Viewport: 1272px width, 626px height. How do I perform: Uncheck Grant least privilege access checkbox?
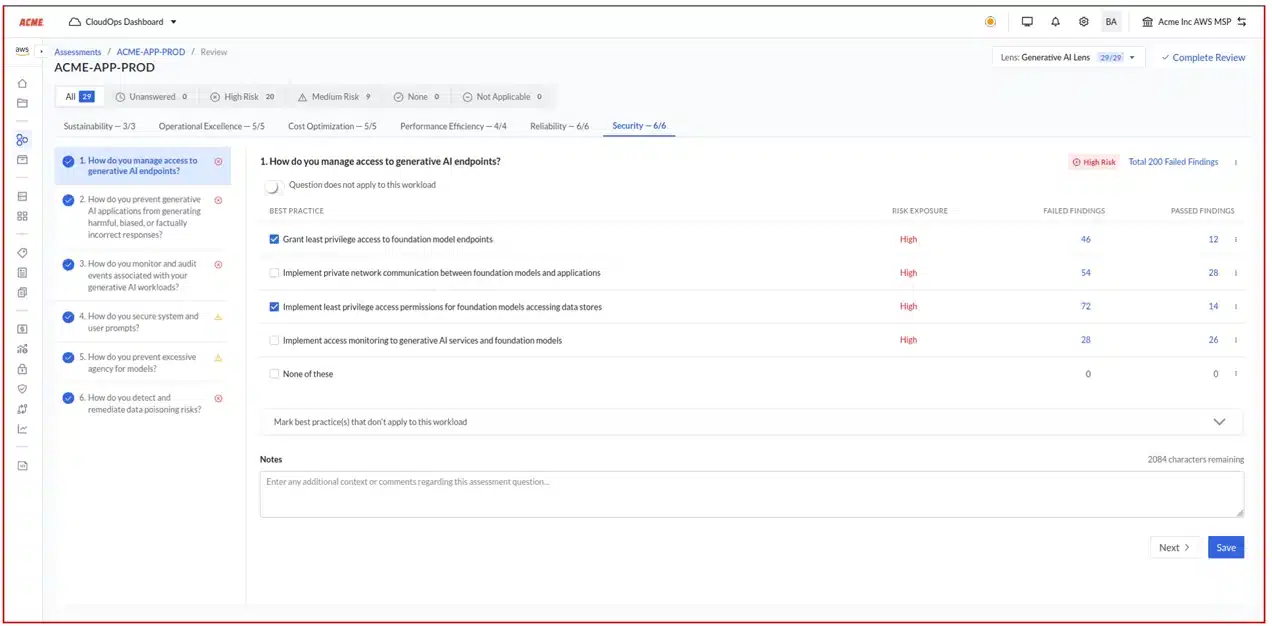(275, 240)
